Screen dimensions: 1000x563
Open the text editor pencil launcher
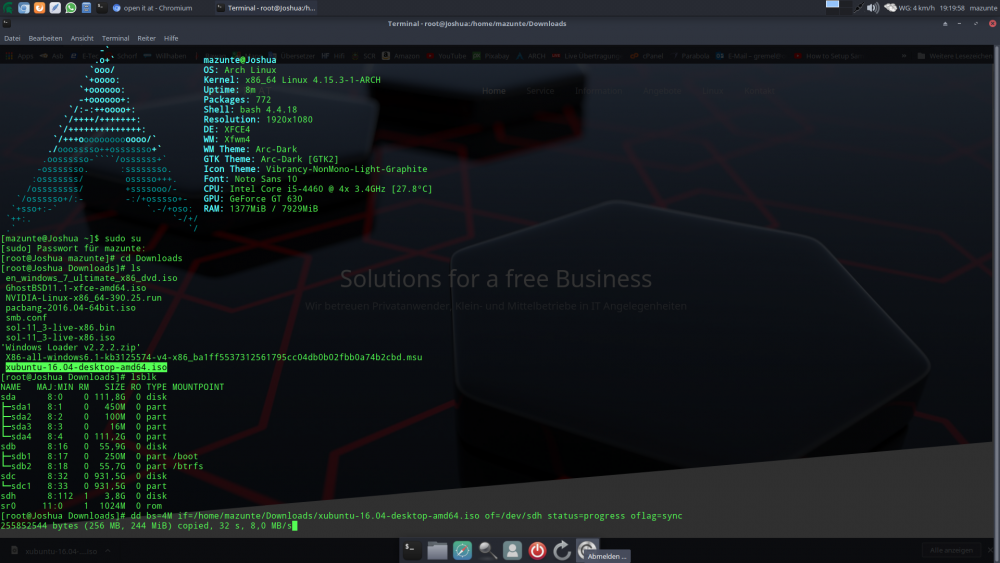pos(55,8)
